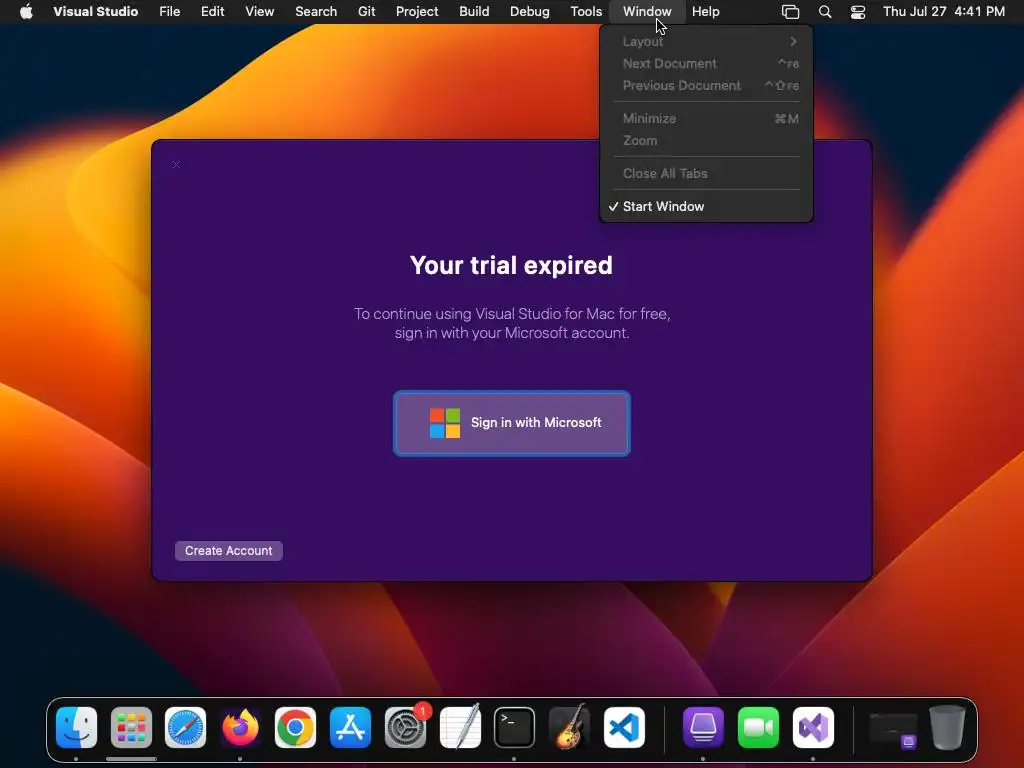Viewport: 1024px width, 768px height.
Task: Open Control Center in menu bar
Action: [x=857, y=12]
